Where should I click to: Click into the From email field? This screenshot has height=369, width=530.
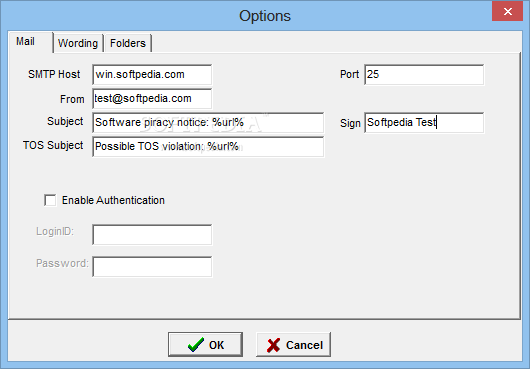point(152,99)
